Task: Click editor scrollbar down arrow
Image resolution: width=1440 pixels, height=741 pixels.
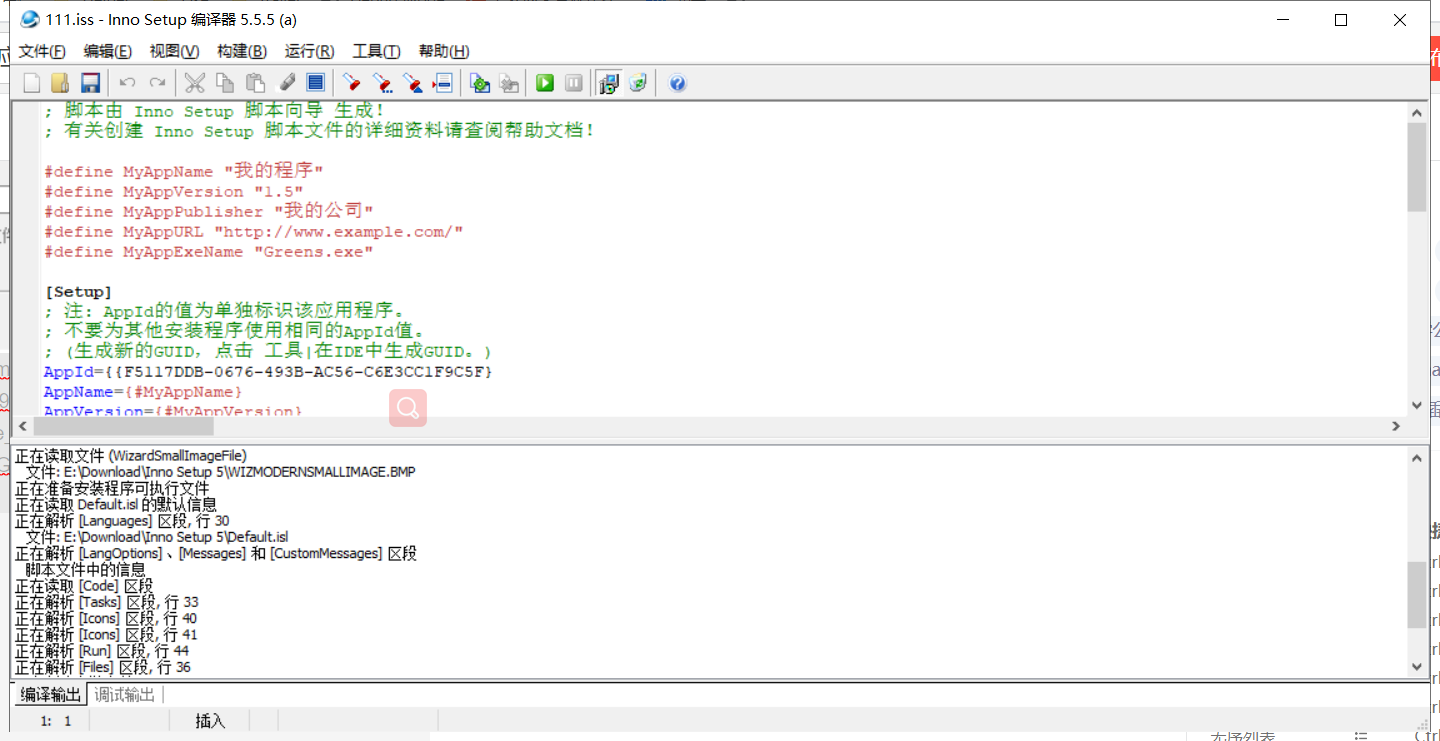Action: tap(1416, 405)
